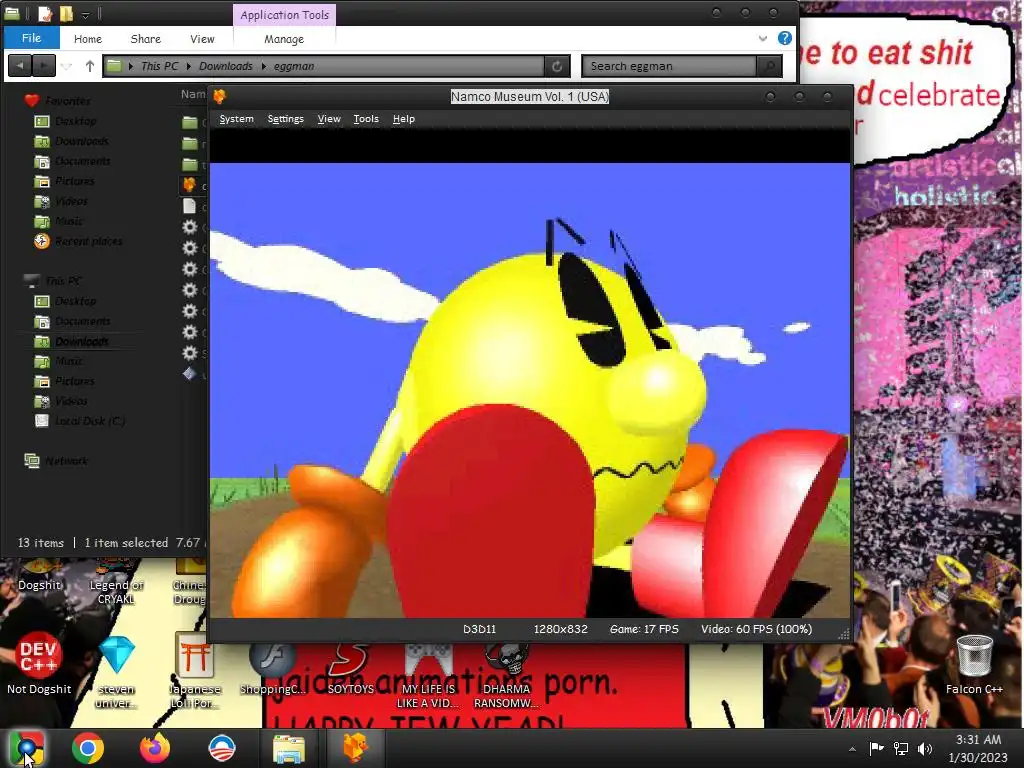
Task: Open the Settings menu in emulator
Action: click(x=285, y=119)
